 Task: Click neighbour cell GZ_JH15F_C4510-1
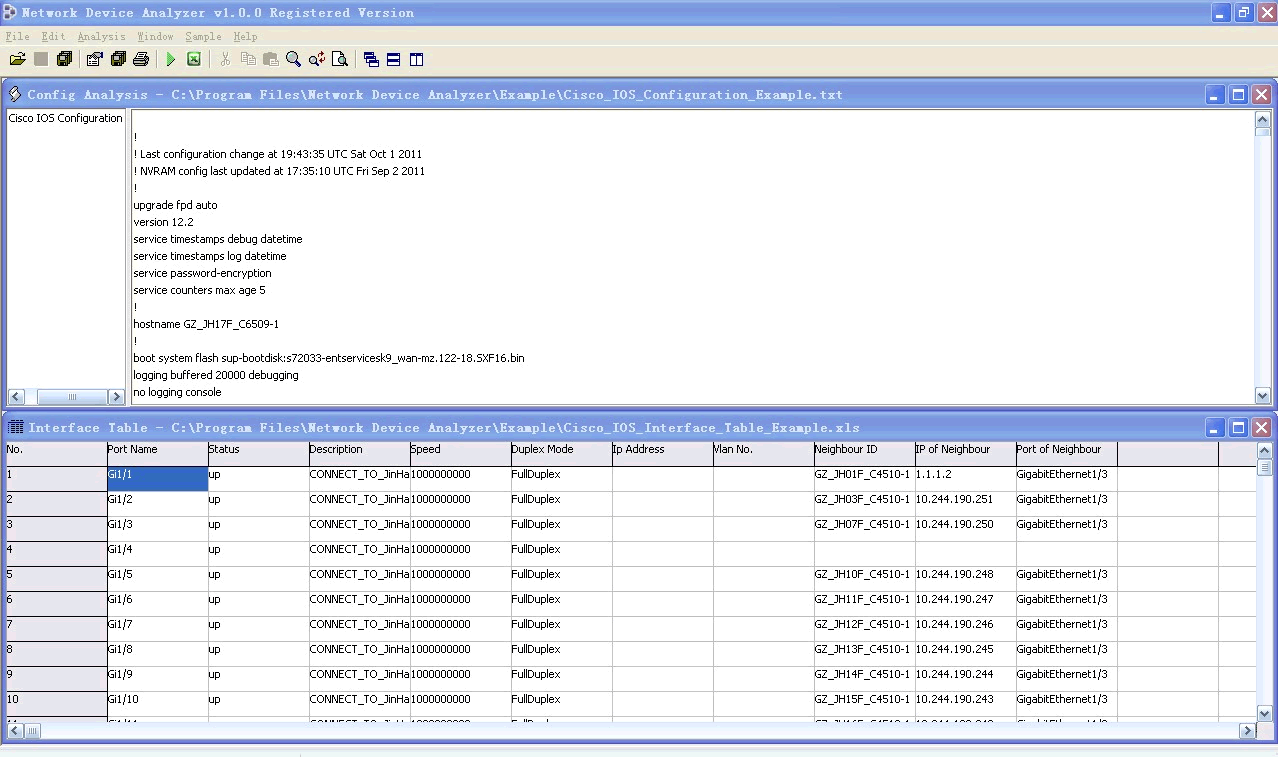(865, 704)
